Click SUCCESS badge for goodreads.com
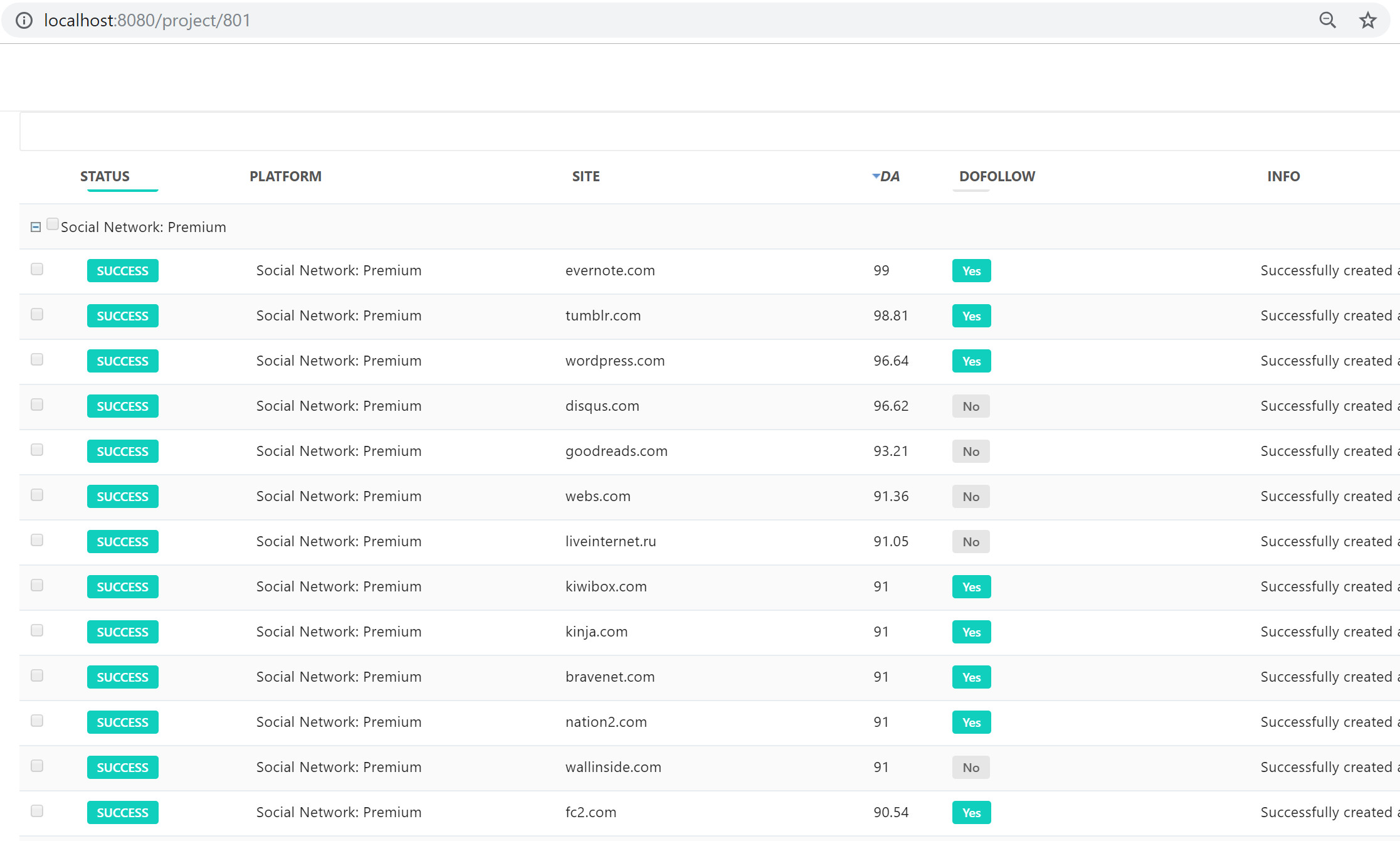1400x841 pixels. click(x=123, y=452)
